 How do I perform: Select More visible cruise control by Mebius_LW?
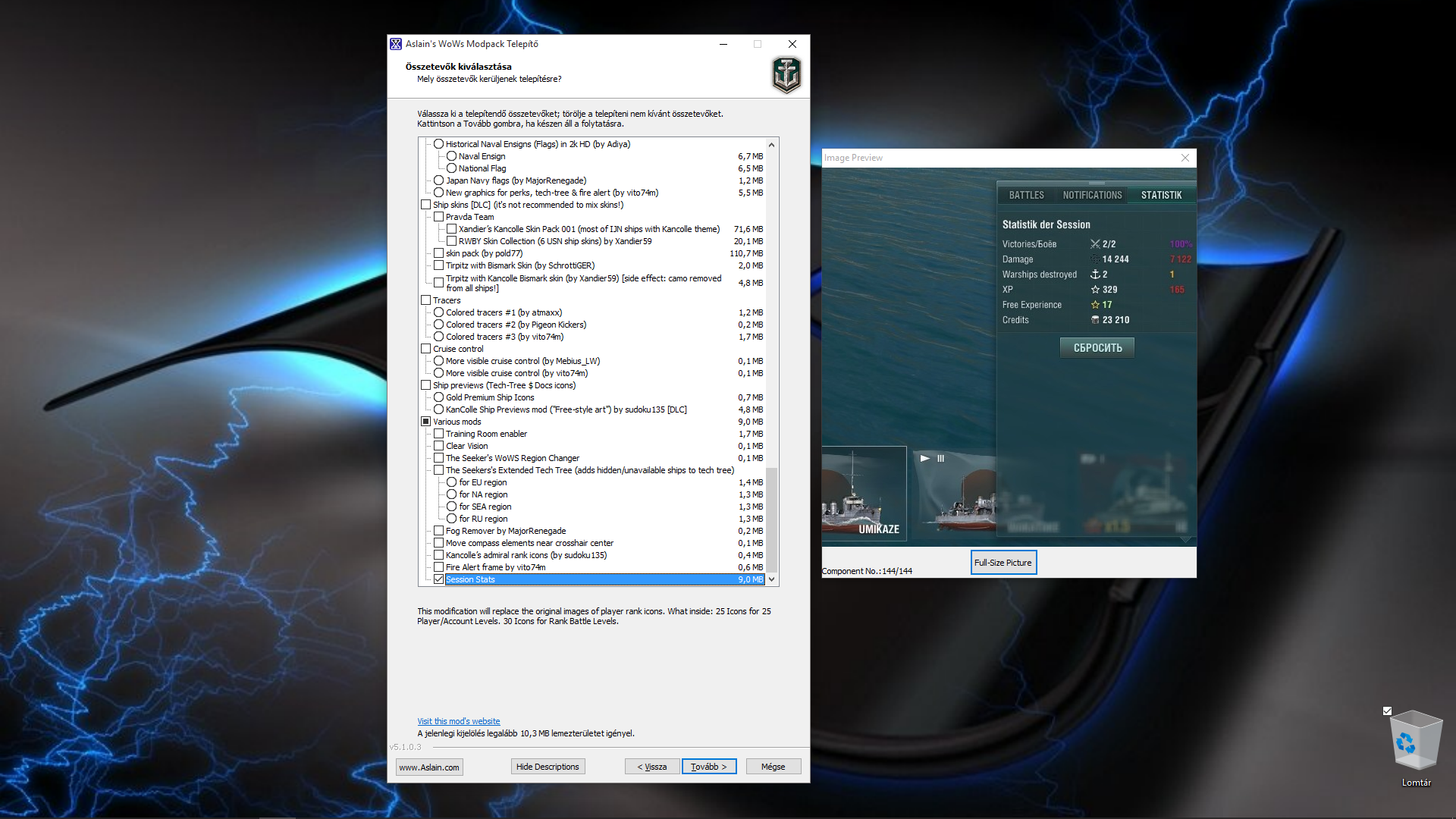coord(438,361)
